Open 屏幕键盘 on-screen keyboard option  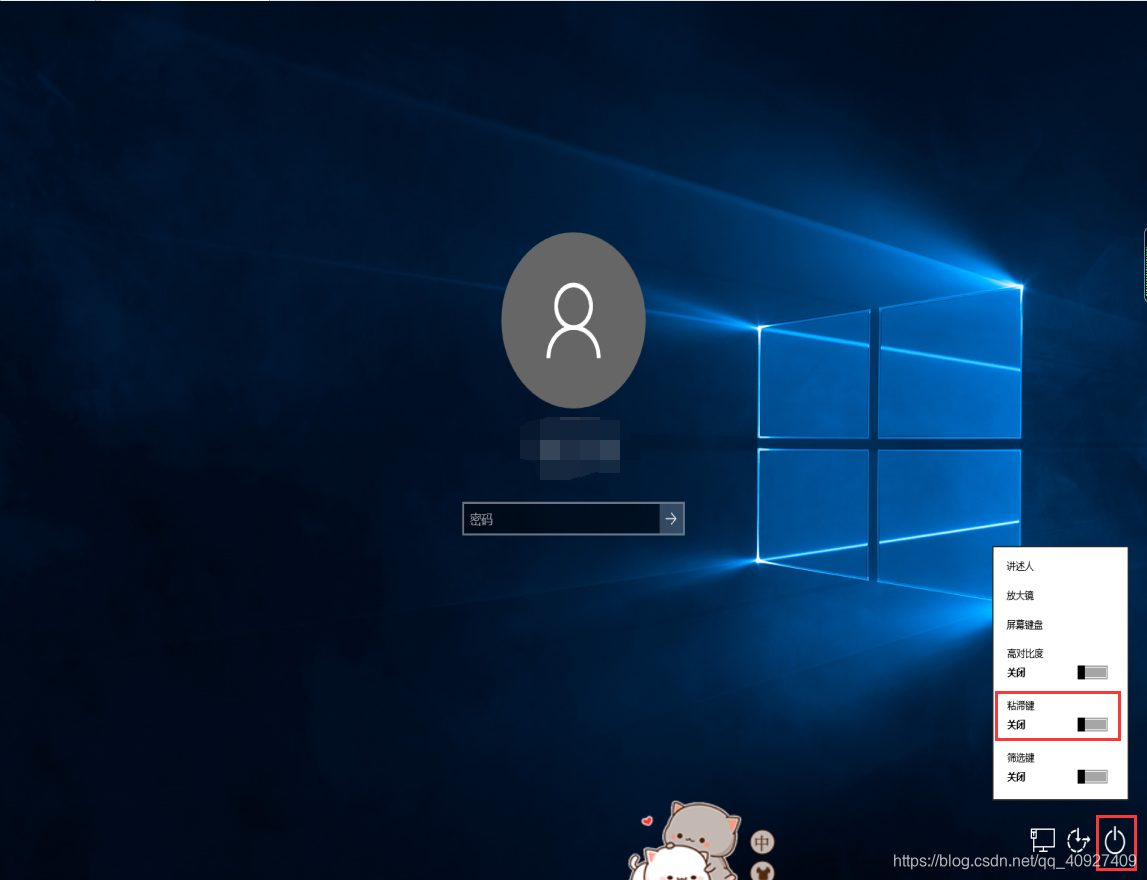(x=1024, y=625)
